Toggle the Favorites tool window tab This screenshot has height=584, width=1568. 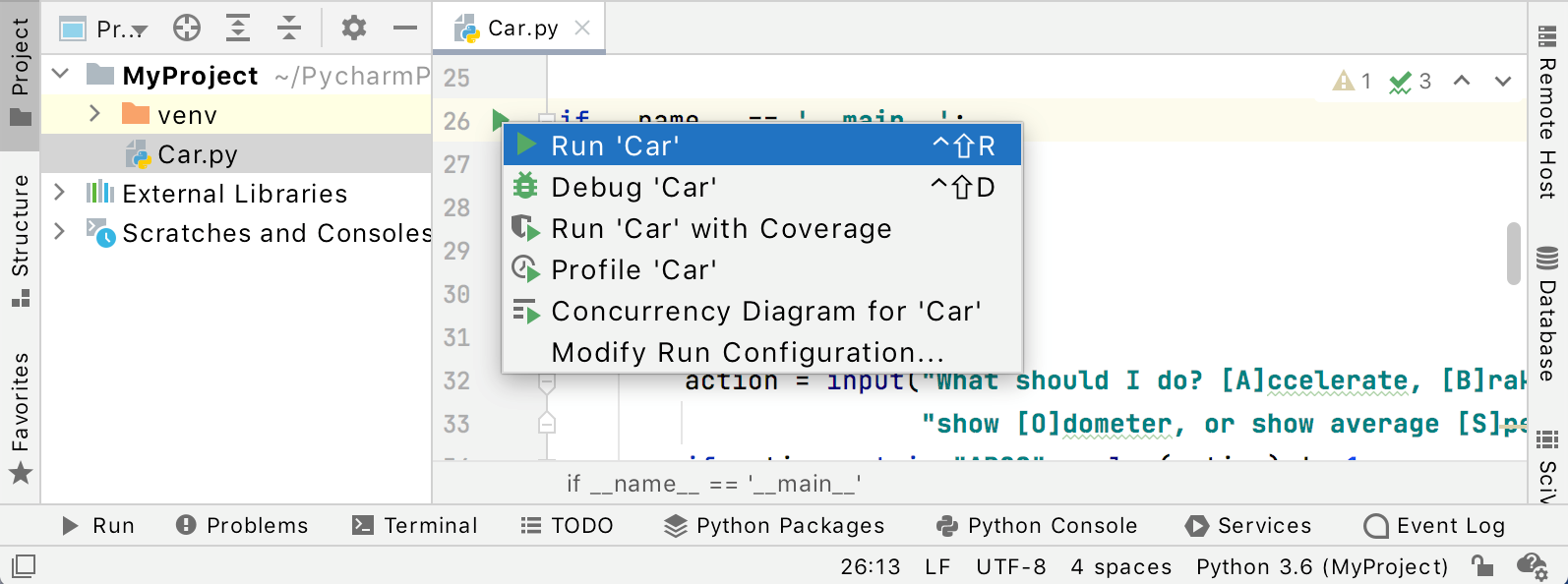(x=20, y=418)
